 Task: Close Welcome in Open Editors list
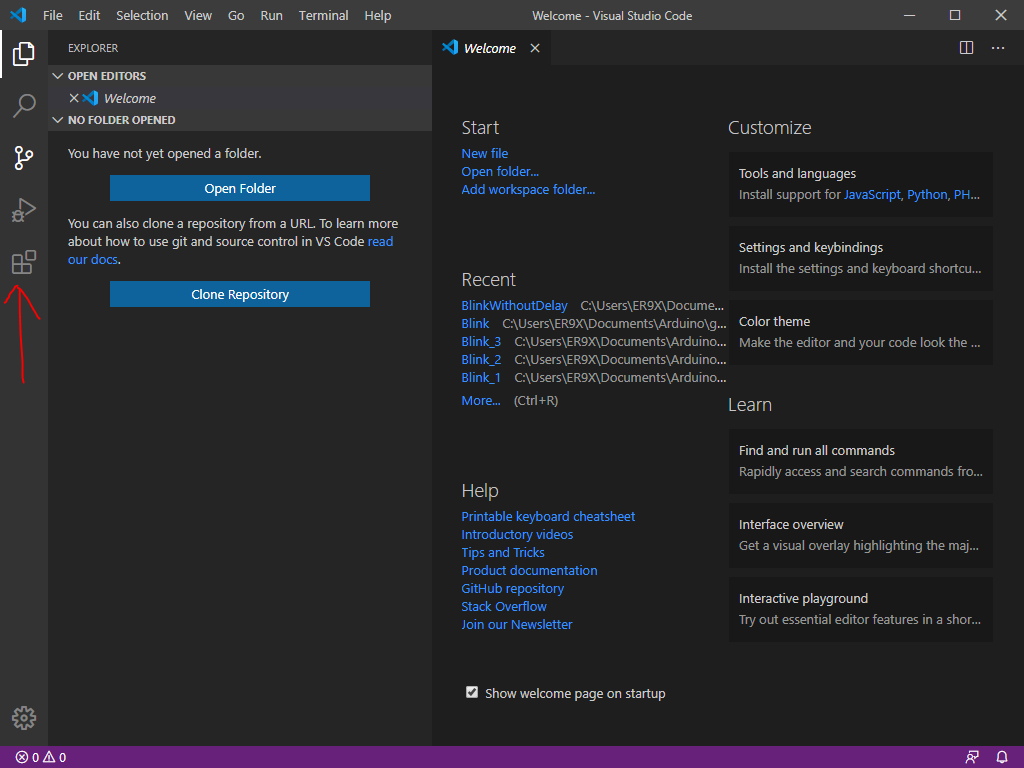(x=74, y=98)
